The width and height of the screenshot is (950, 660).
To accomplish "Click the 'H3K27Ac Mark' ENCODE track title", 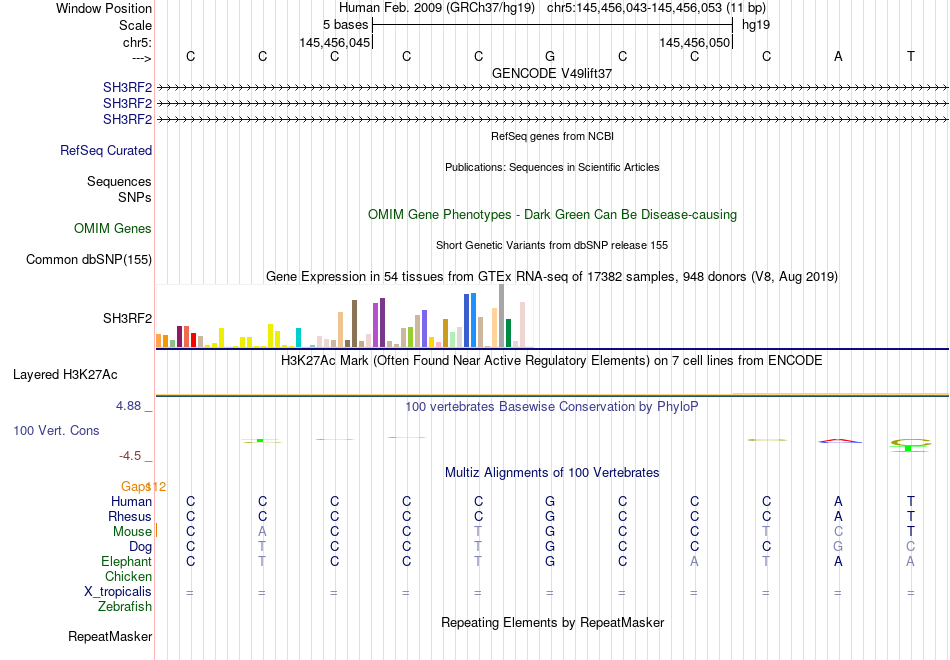I will [x=551, y=361].
